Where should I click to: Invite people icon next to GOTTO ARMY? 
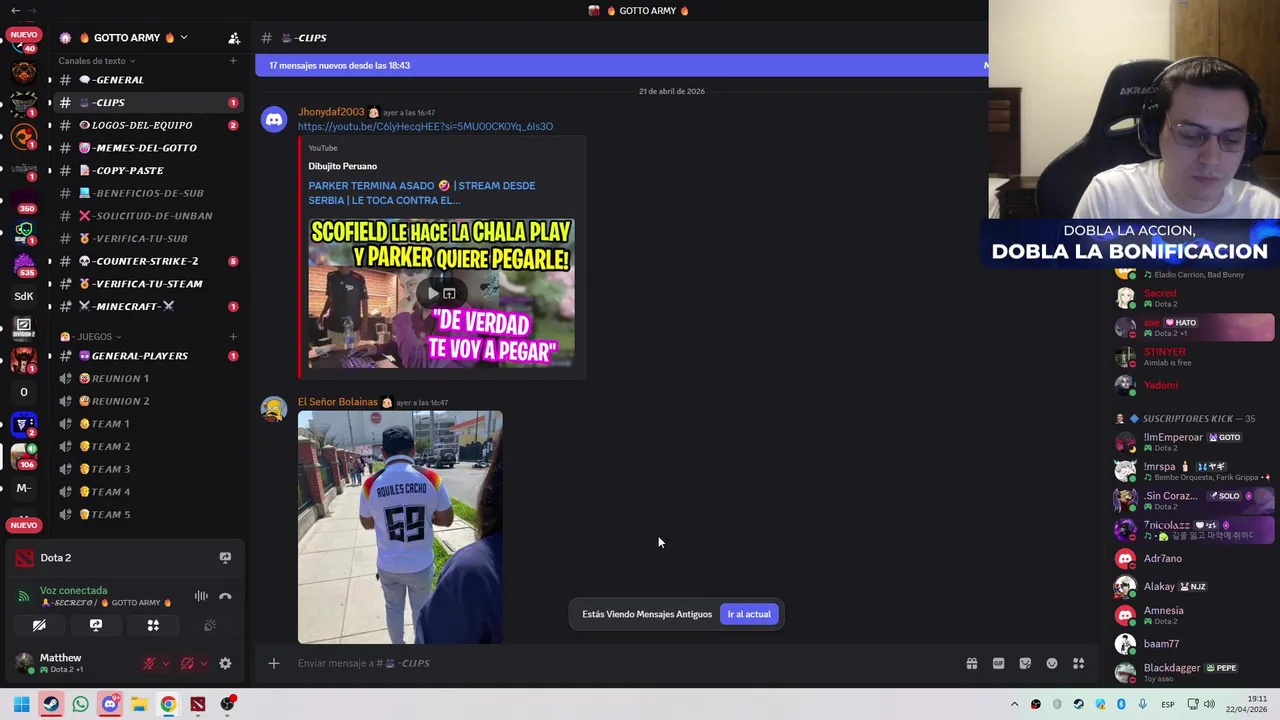(x=234, y=38)
